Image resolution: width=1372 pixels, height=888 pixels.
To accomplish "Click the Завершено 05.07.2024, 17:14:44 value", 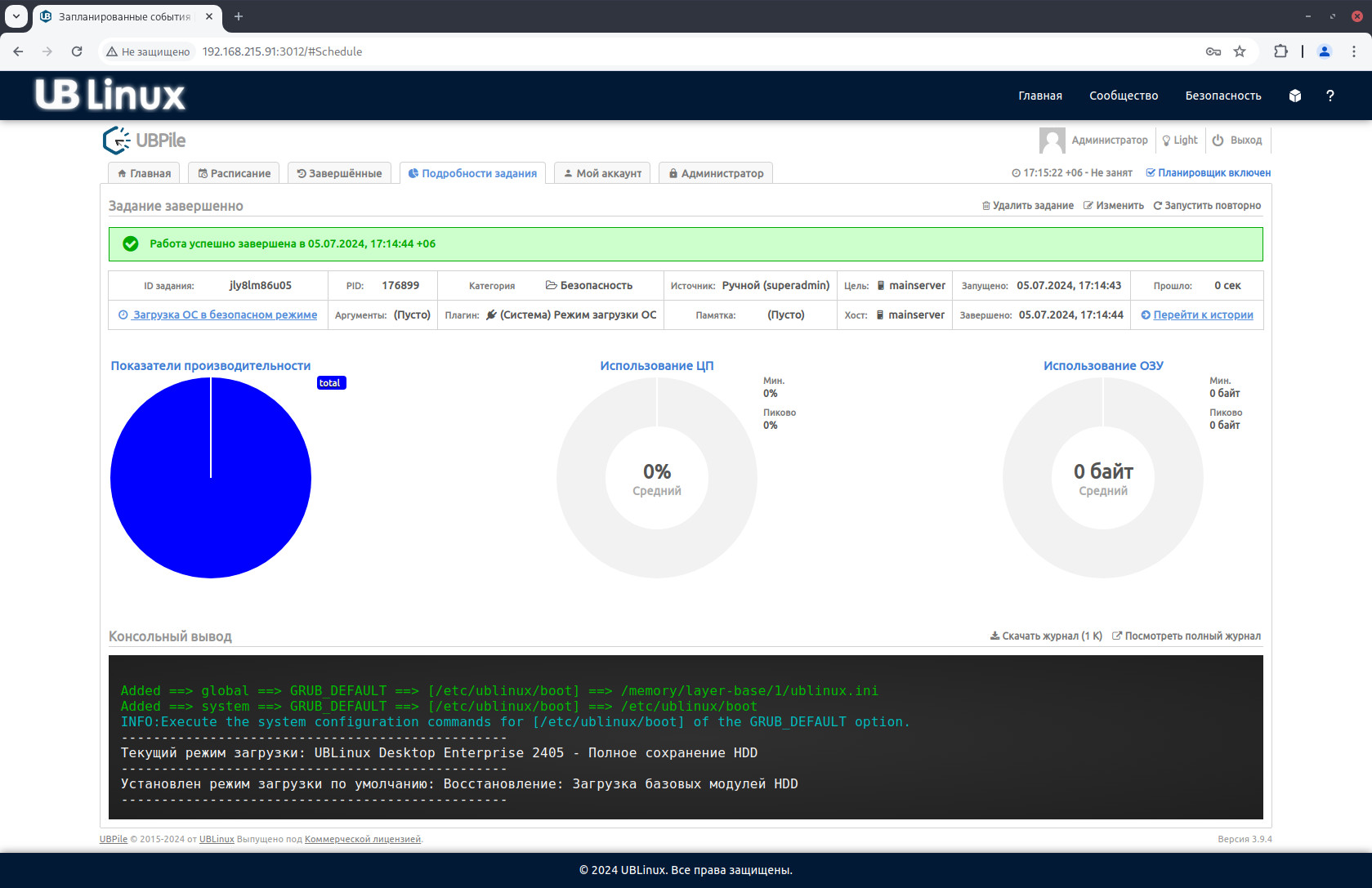I will coord(1071,315).
